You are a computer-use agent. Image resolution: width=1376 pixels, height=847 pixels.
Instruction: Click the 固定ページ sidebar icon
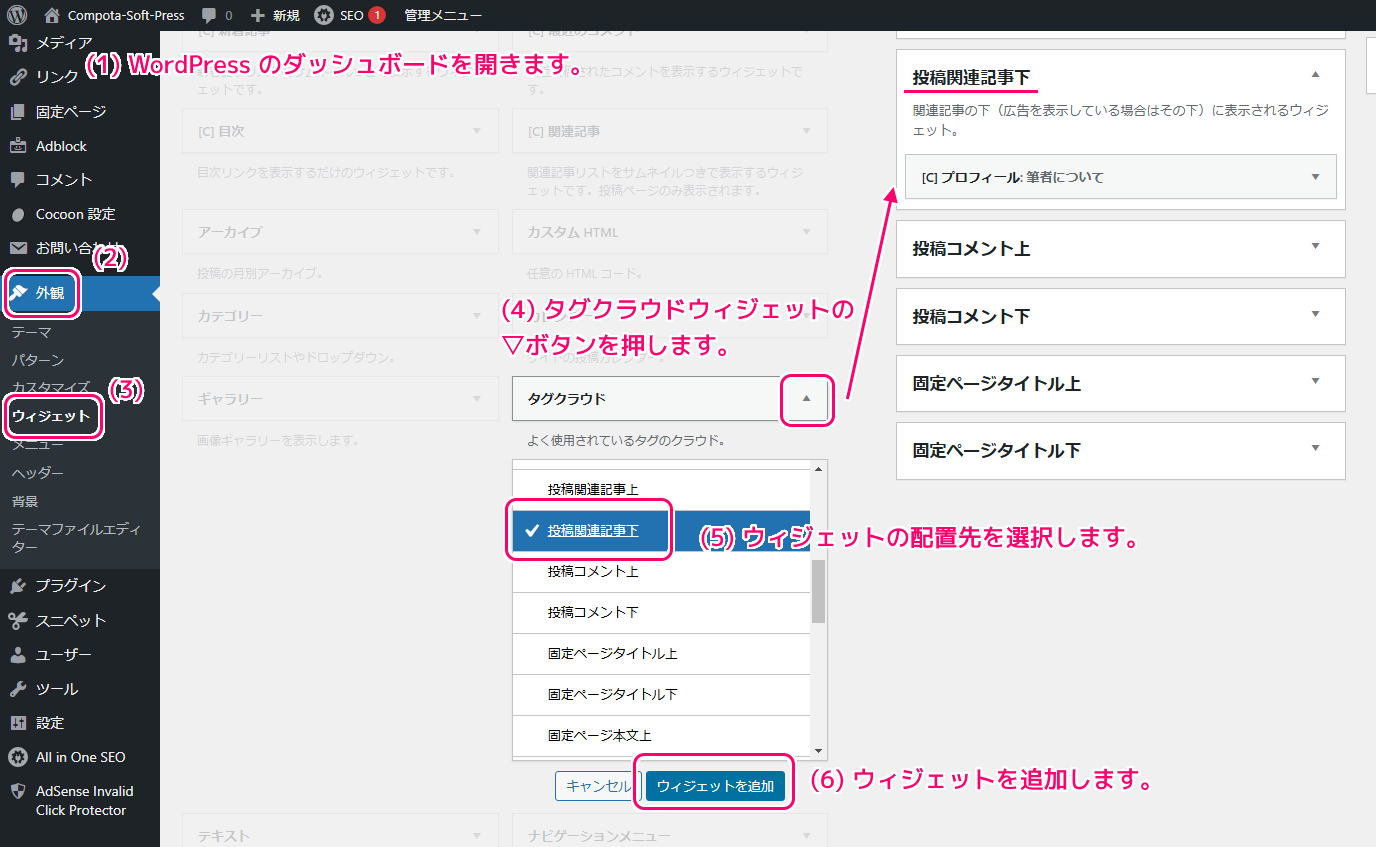[x=18, y=112]
